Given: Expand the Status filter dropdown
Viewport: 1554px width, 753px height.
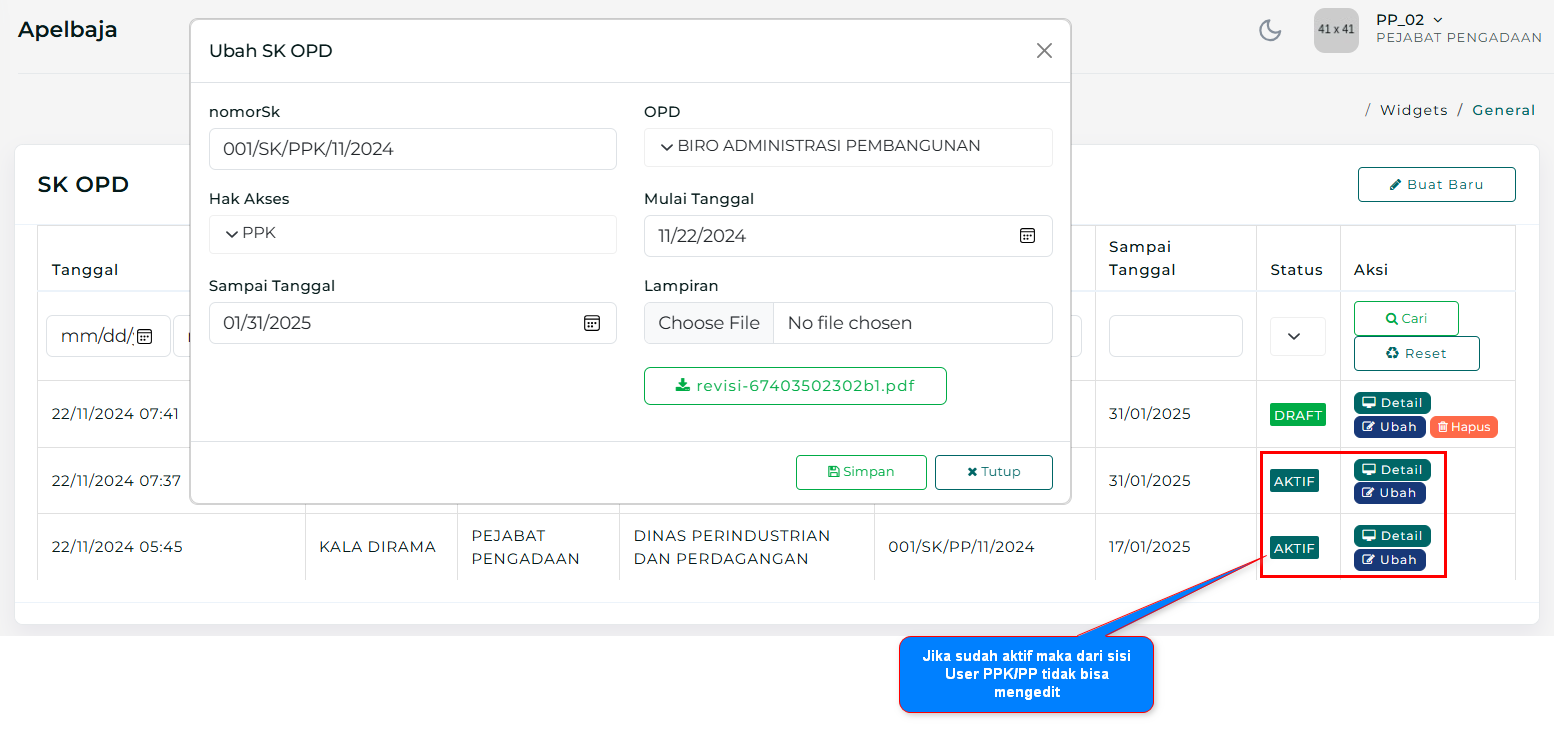Looking at the screenshot, I should coord(1297,337).
